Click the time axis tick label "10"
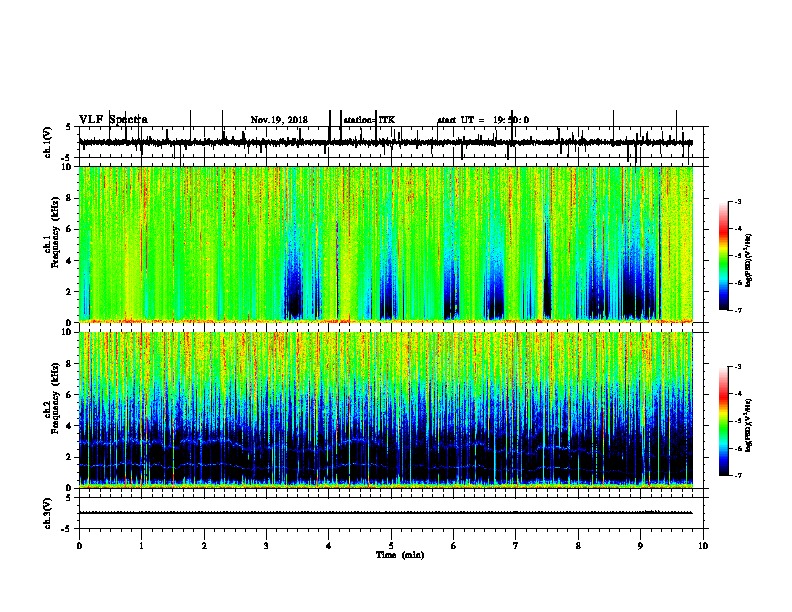This screenshot has height=612, width=792. (x=703, y=545)
